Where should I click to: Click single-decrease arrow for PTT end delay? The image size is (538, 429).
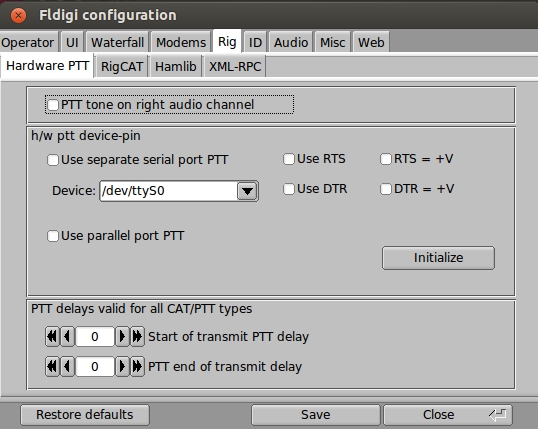tap(68, 367)
